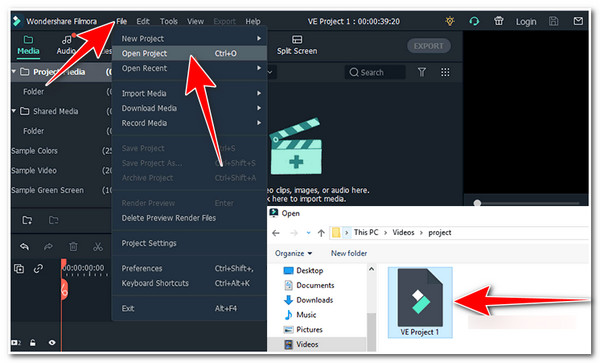The width and height of the screenshot is (600, 363).
Task: Click the redo arrow icon
Action: click(48, 247)
